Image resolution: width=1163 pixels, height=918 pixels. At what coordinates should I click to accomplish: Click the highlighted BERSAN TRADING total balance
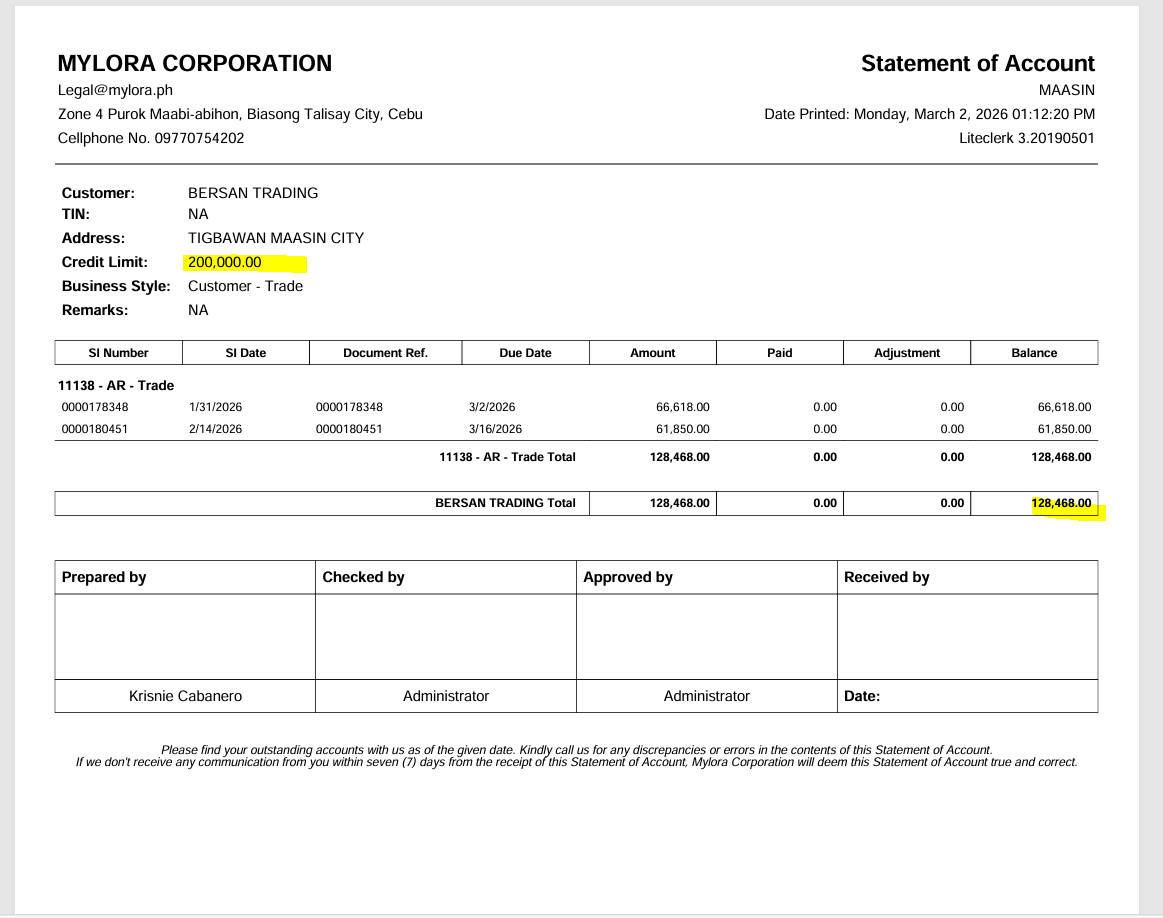tap(1061, 503)
